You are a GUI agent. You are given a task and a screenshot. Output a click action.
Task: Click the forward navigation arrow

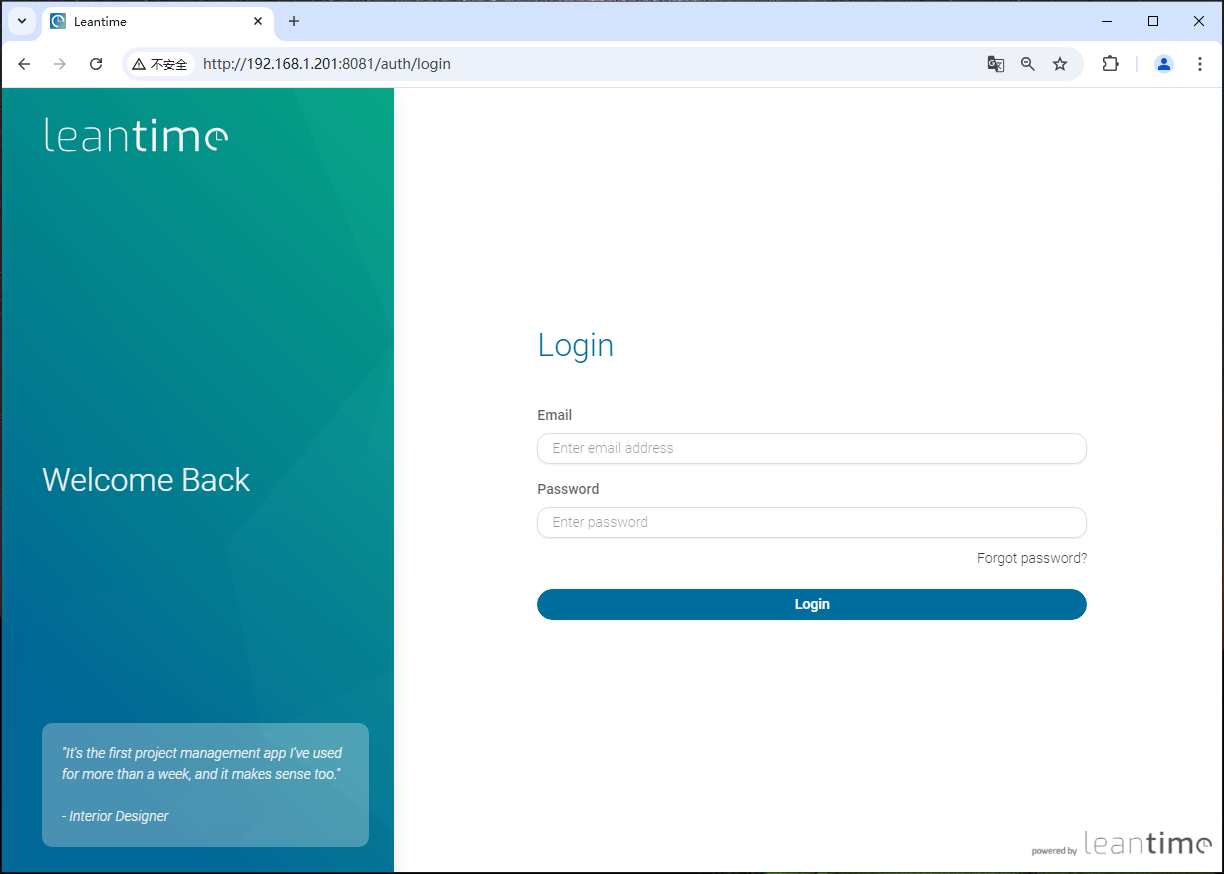point(60,64)
